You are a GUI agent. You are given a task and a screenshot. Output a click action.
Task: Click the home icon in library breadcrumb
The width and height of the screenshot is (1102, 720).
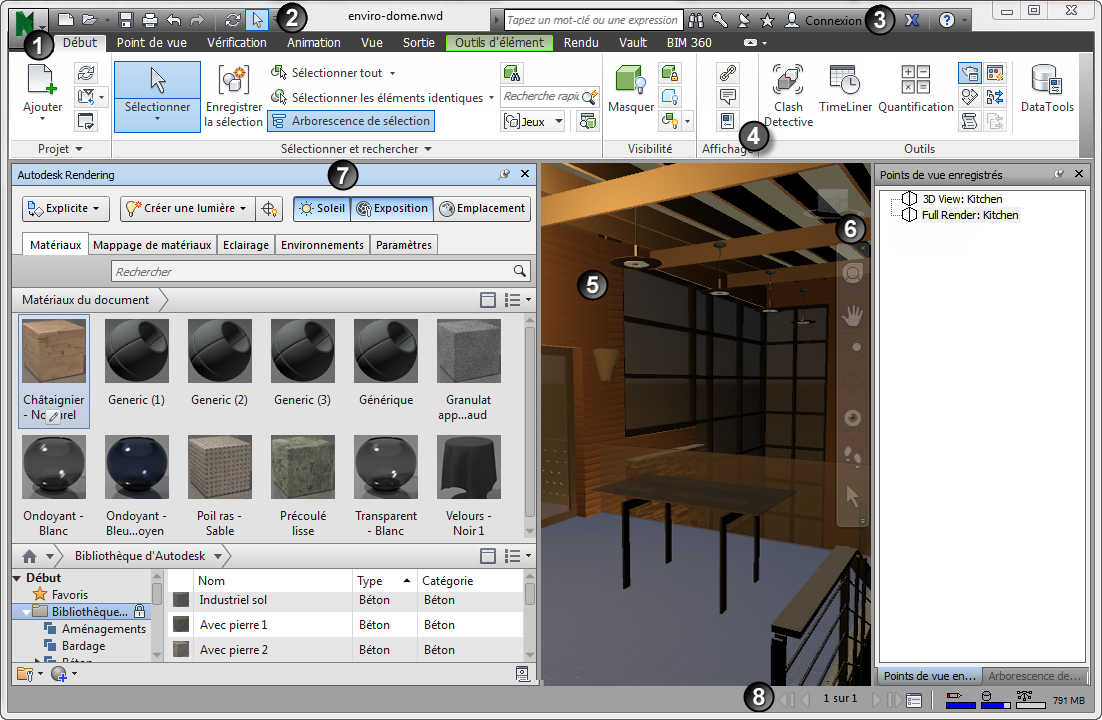(x=29, y=556)
